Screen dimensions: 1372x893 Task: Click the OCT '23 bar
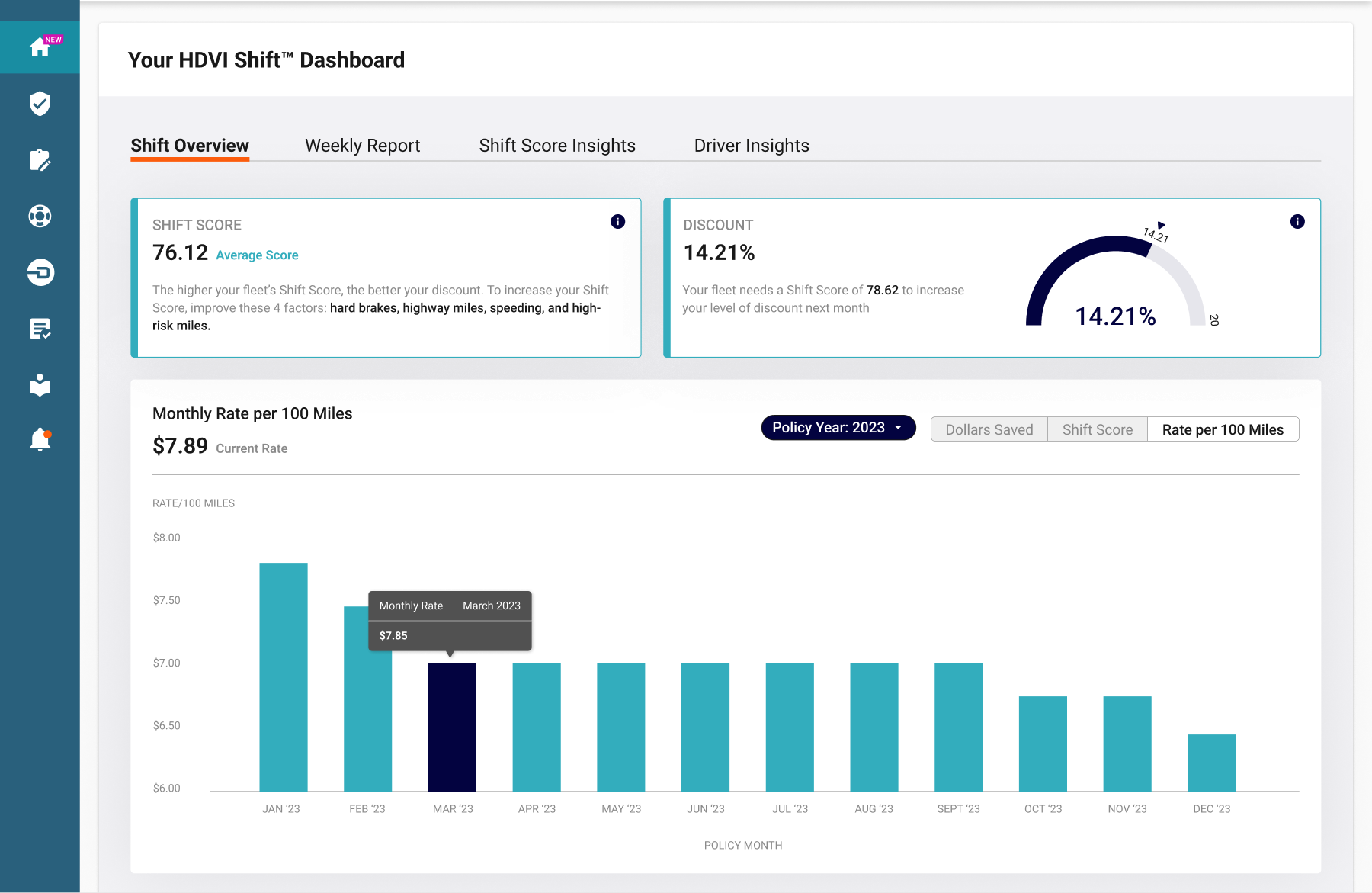(1043, 744)
